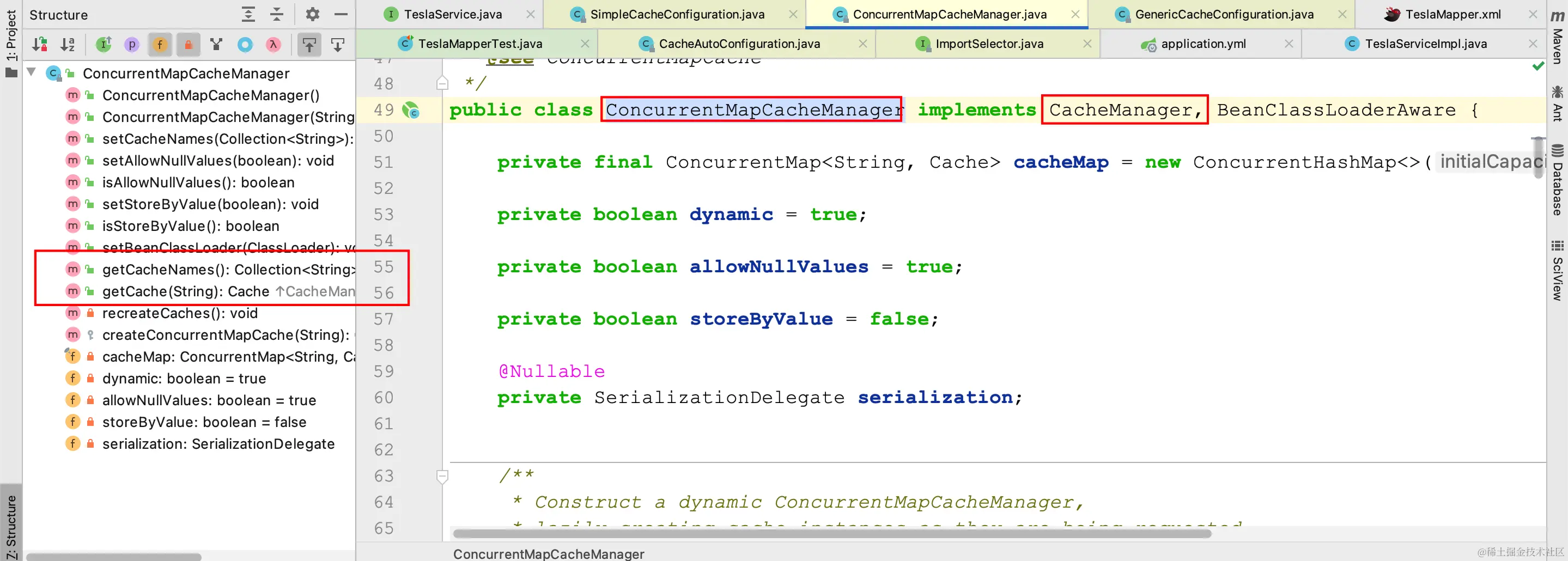
Task: Toggle Show Anonymous Classes blue circle
Action: click(245, 45)
